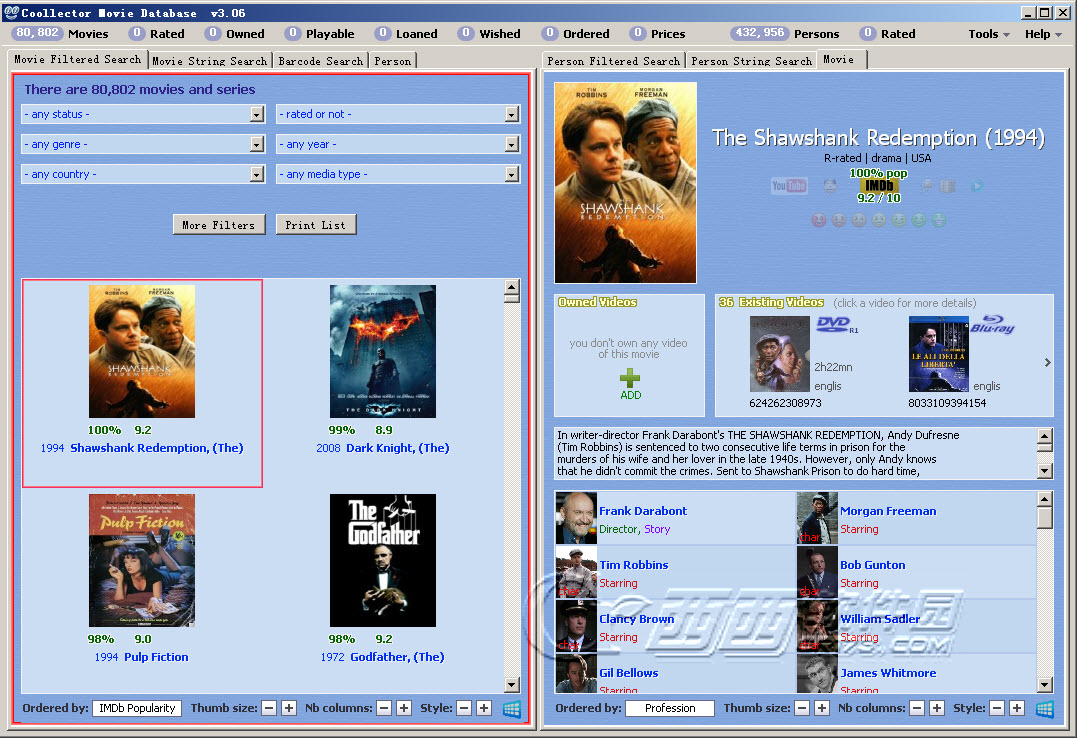Open Frank Darabont person link
Screen dimensions: 1077x738
pyautogui.click(x=643, y=511)
